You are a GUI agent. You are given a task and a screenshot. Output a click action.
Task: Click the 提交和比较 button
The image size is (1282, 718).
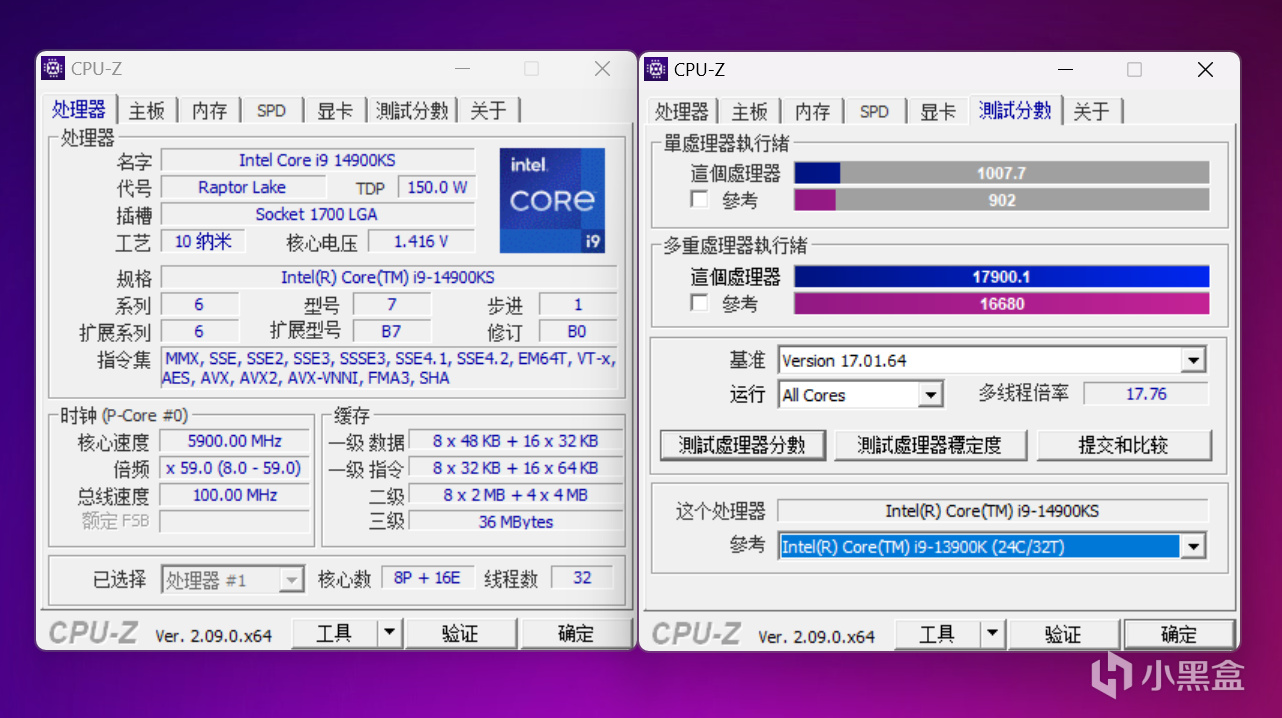(1123, 445)
